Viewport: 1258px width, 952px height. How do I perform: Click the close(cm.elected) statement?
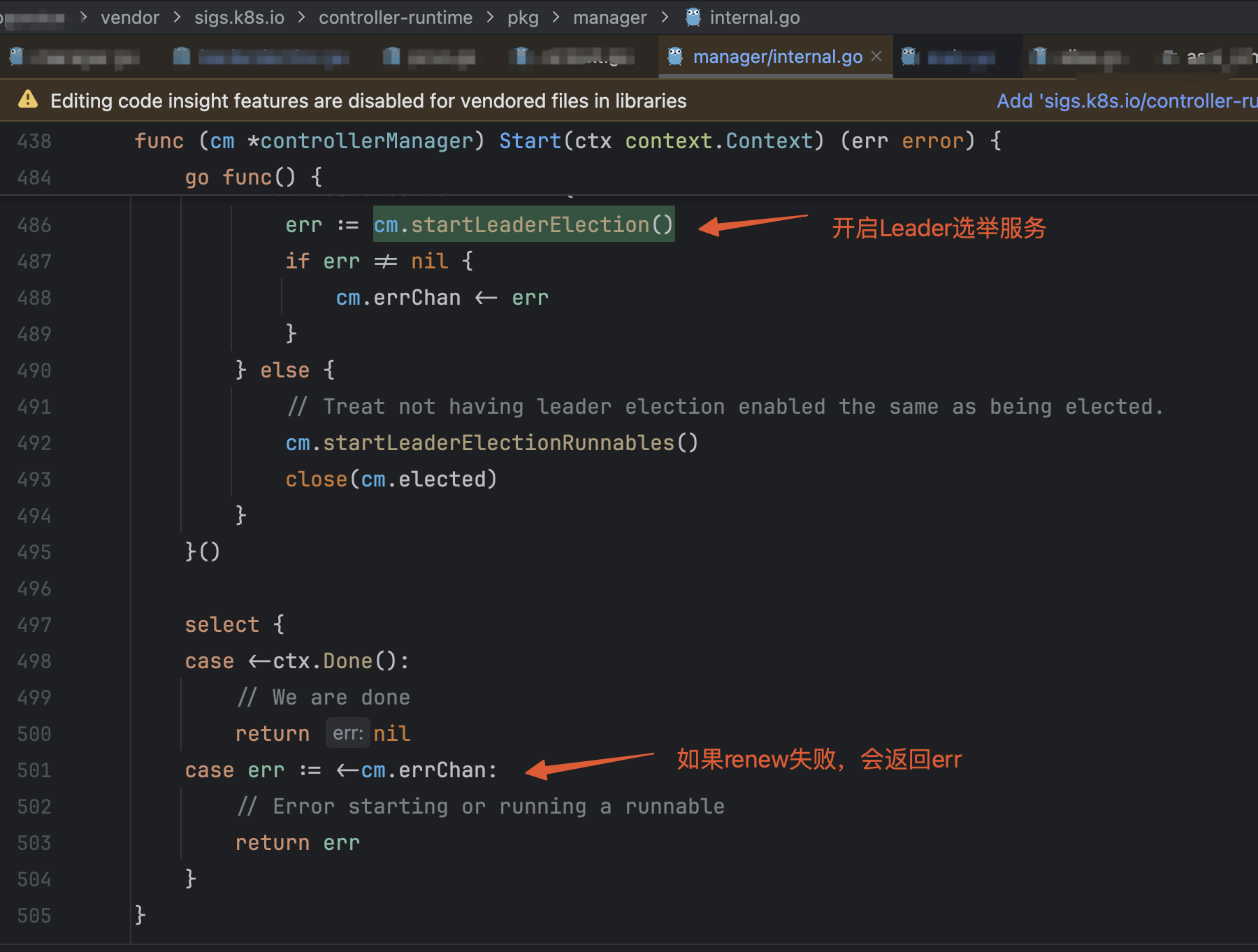[x=391, y=479]
